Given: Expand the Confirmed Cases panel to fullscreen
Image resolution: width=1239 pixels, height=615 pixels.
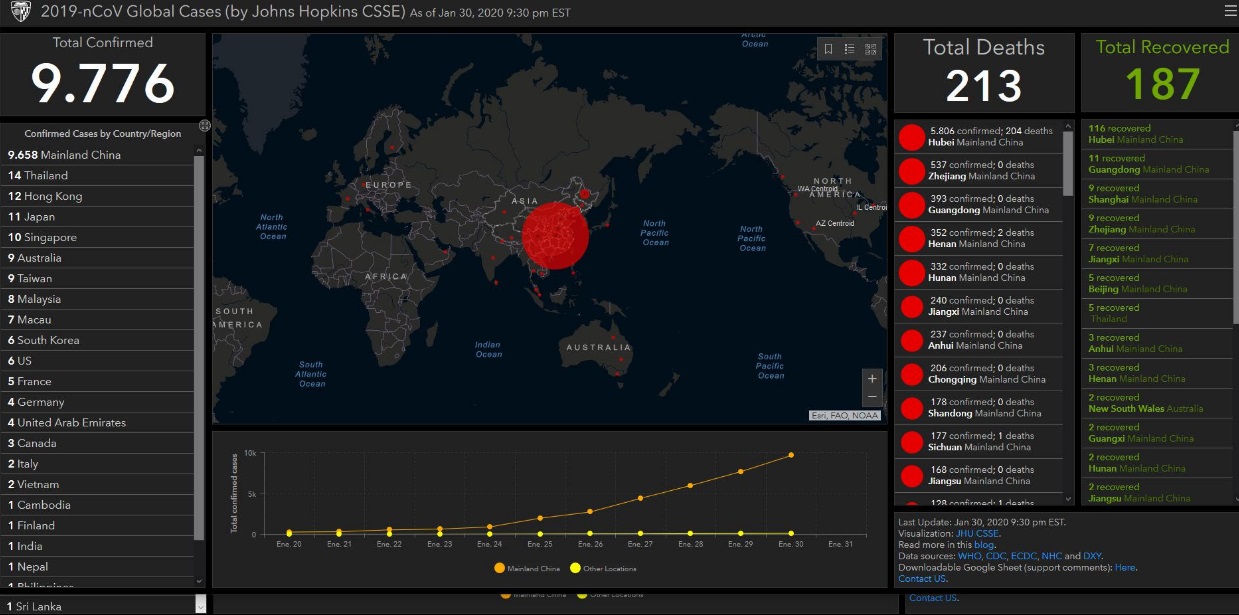Looking at the screenshot, I should pos(204,126).
